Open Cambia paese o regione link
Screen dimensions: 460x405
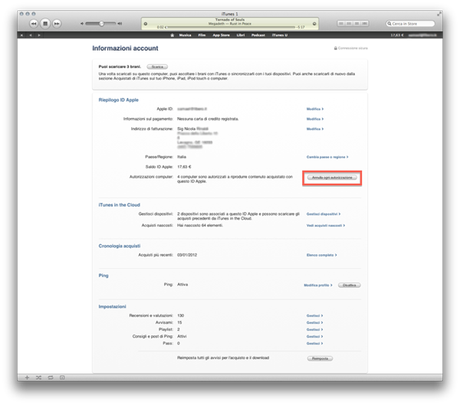click(x=327, y=157)
